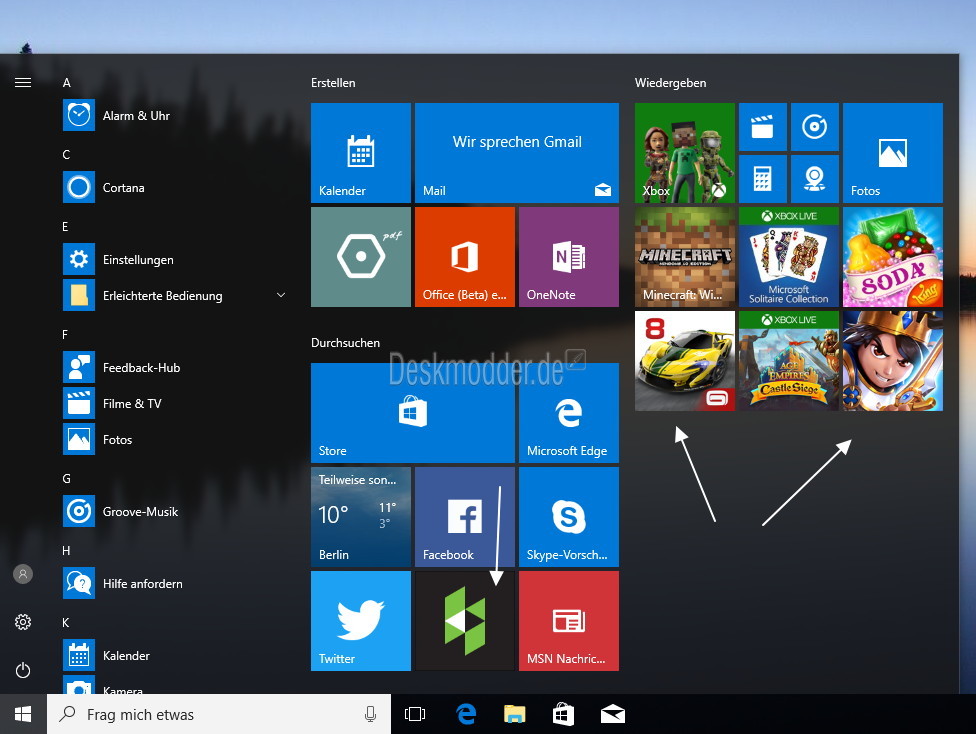Jump via letter K header
976x734 pixels.
pyautogui.click(x=66, y=623)
